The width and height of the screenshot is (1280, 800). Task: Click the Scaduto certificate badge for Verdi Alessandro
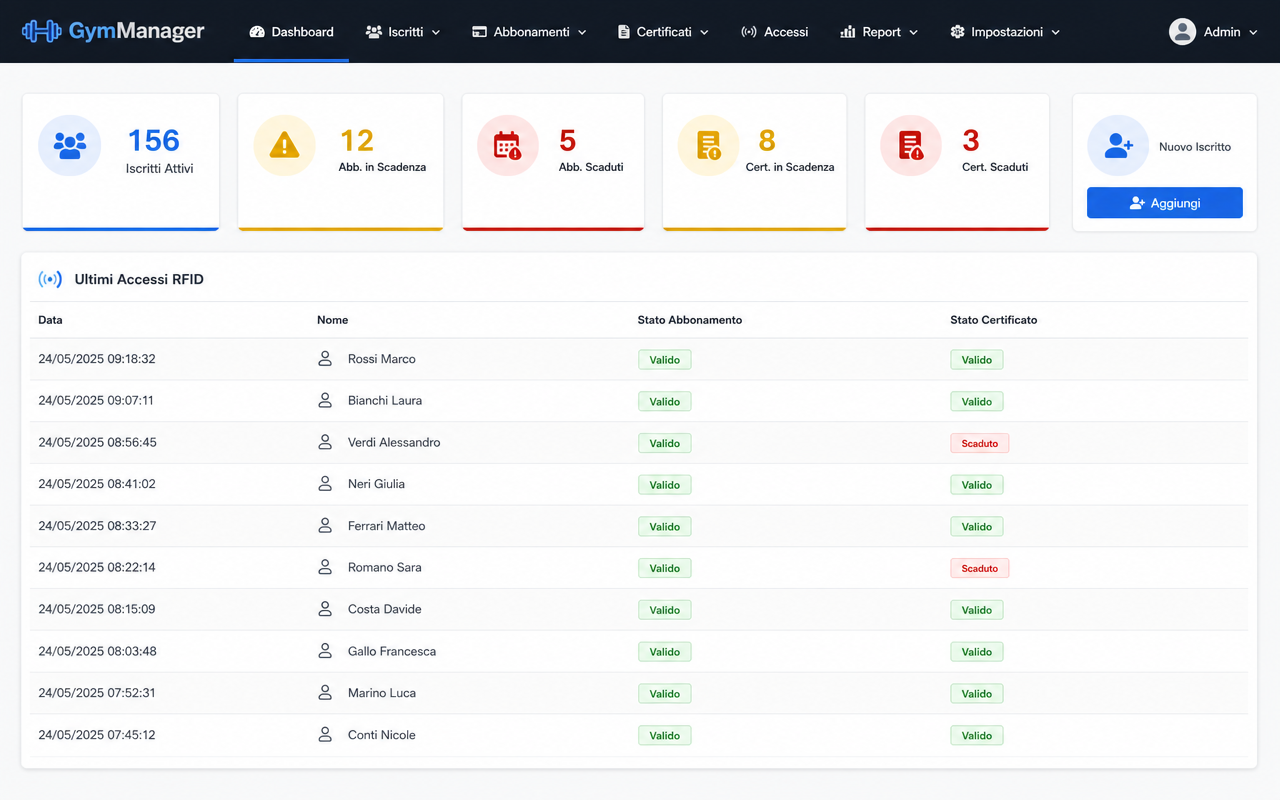tap(979, 443)
